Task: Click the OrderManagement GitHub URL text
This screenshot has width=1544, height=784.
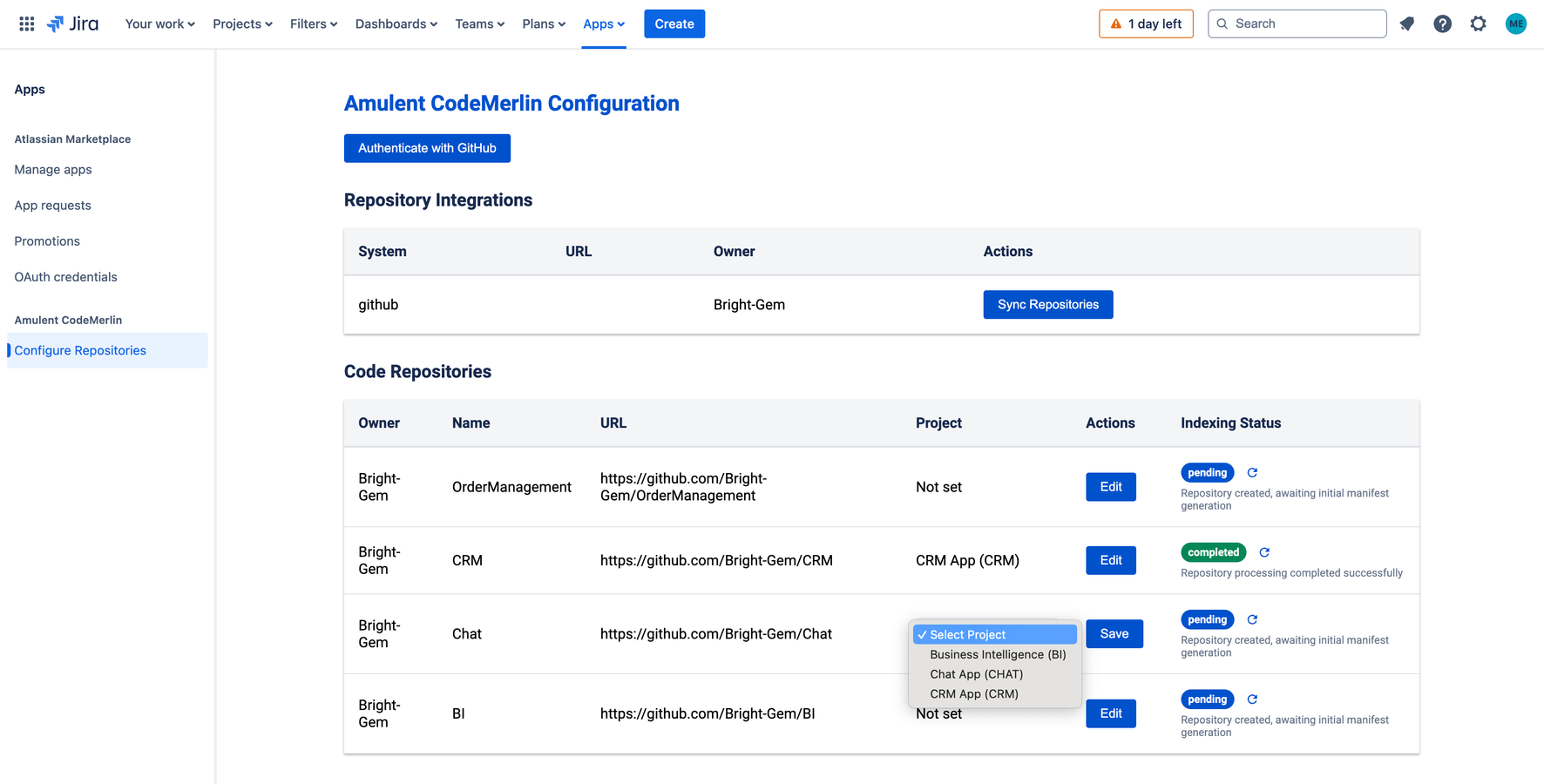Action: [x=684, y=487]
